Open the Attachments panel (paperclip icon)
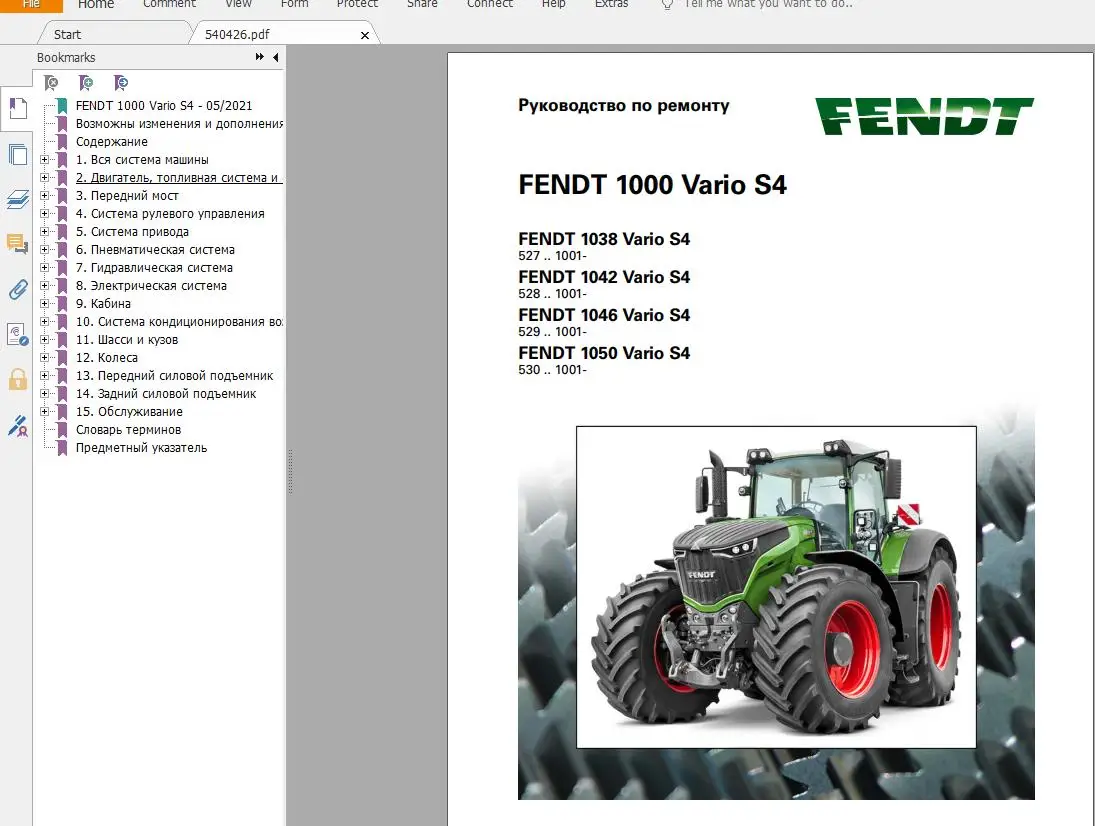 pyautogui.click(x=17, y=289)
